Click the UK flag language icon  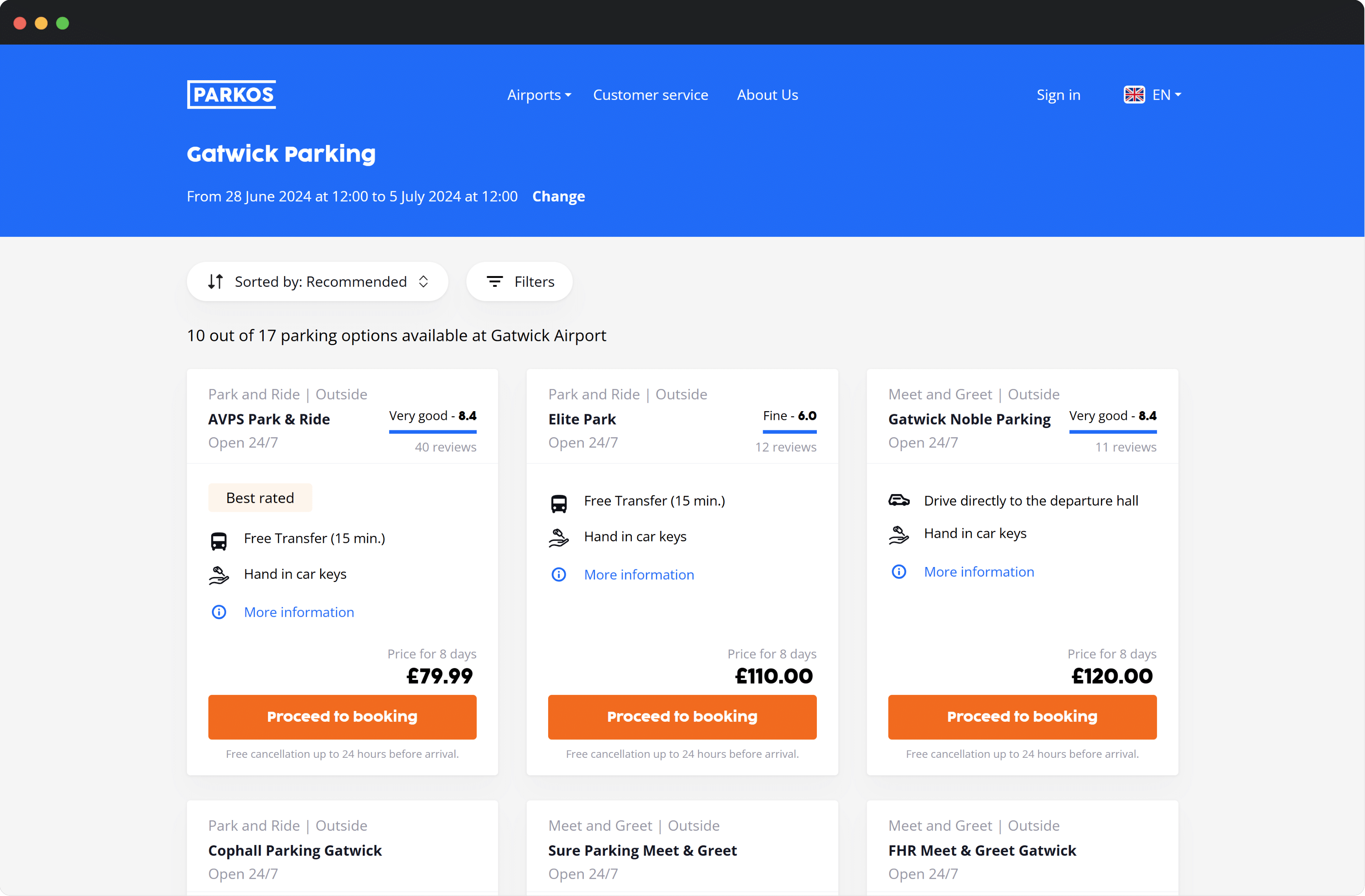click(1133, 95)
